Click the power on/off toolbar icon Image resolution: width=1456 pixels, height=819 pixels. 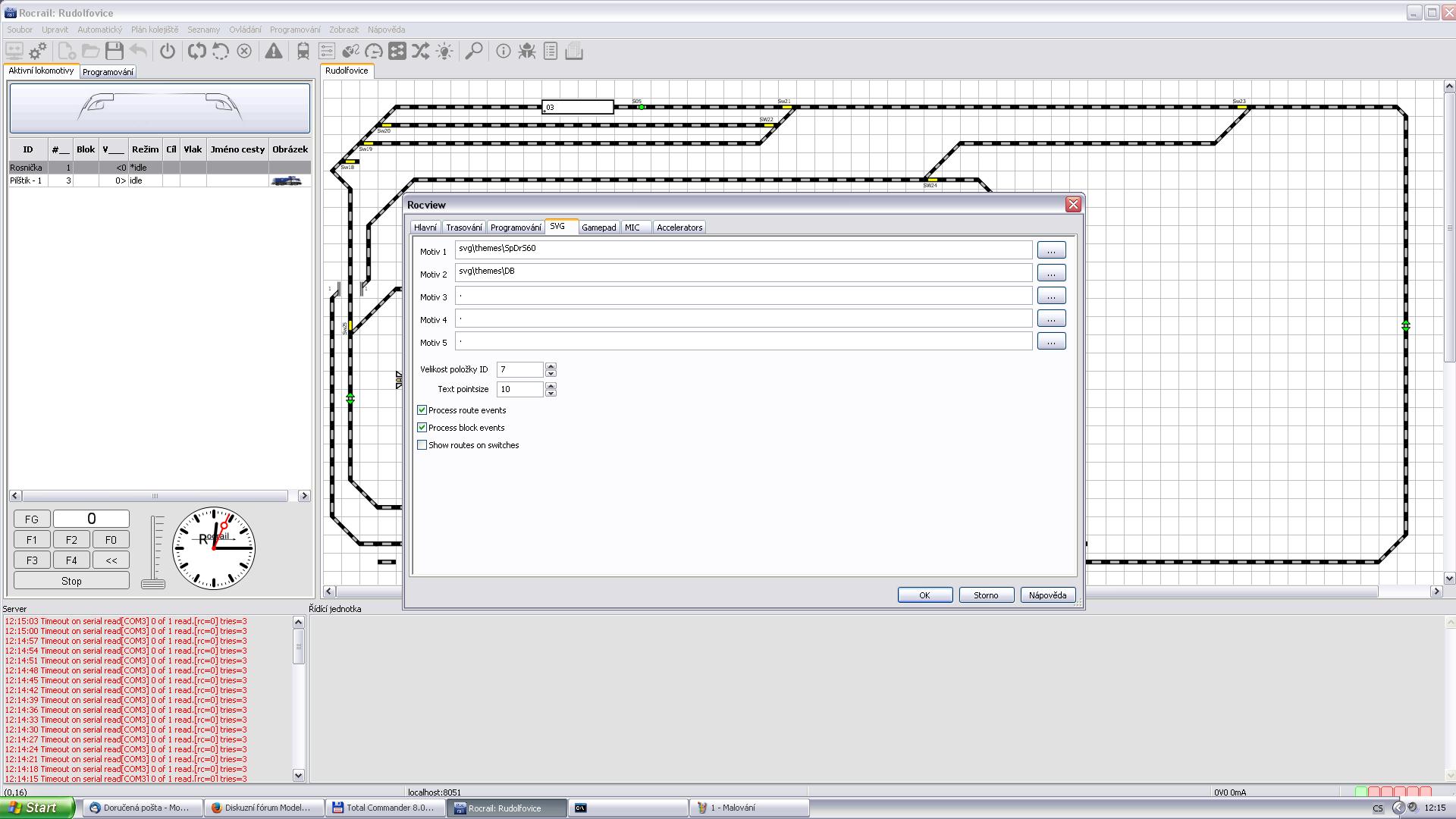(x=168, y=52)
